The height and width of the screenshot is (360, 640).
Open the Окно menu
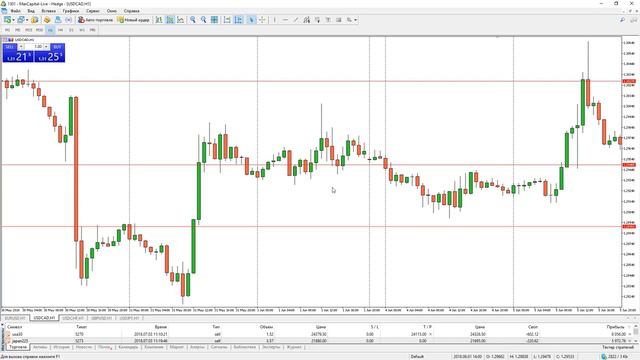111,11
